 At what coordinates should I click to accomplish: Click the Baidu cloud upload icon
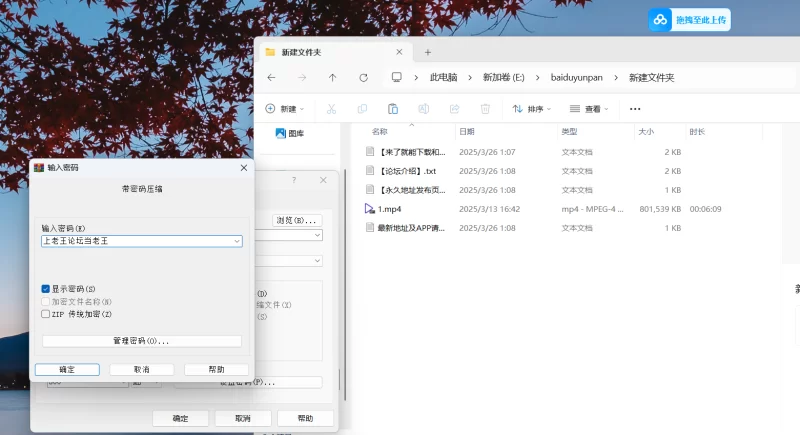[661, 20]
